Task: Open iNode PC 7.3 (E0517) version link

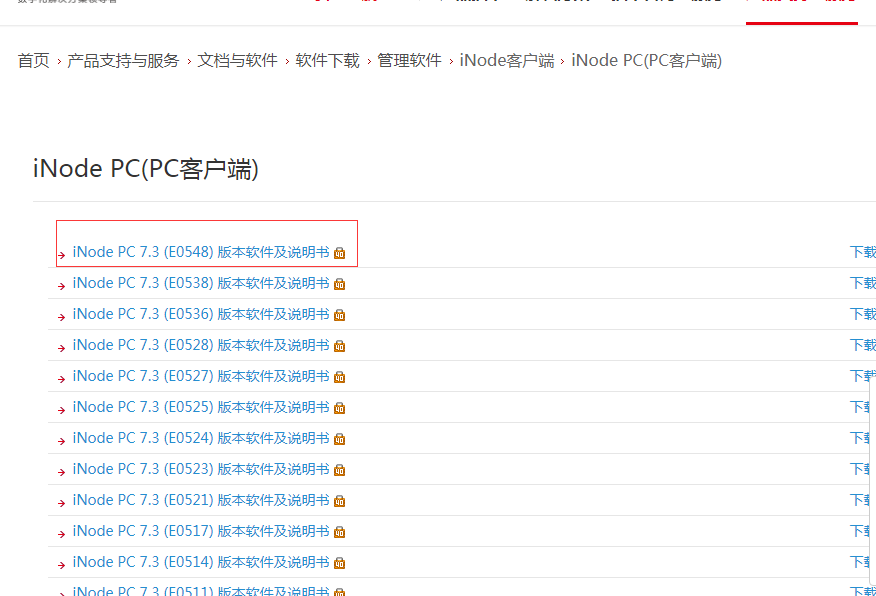Action: [x=201, y=531]
